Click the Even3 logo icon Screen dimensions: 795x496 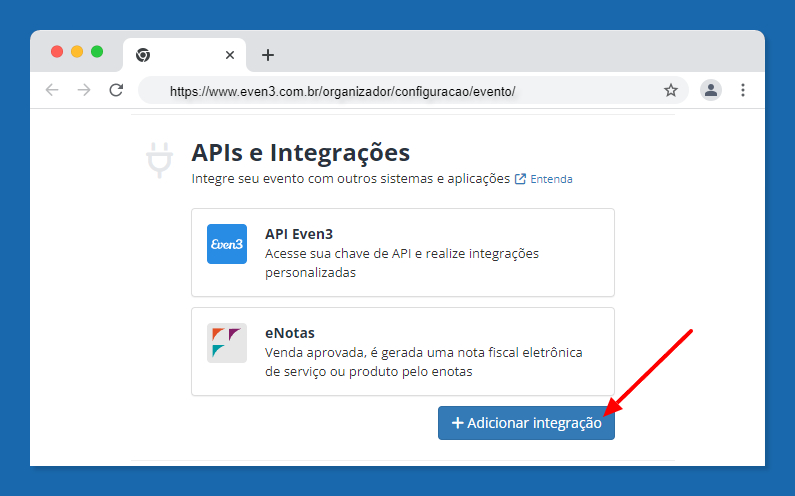(227, 244)
